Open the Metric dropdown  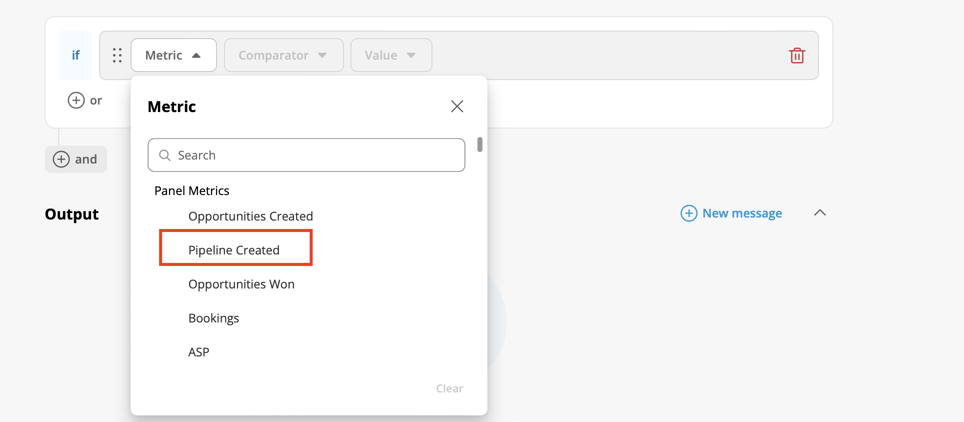173,55
